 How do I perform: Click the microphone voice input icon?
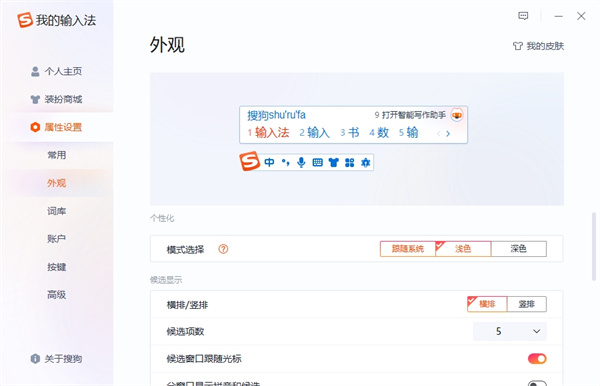pos(302,163)
